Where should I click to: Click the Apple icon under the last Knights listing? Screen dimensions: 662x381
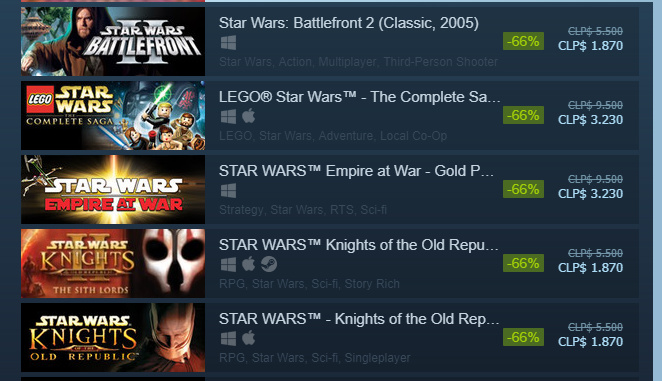tap(249, 338)
